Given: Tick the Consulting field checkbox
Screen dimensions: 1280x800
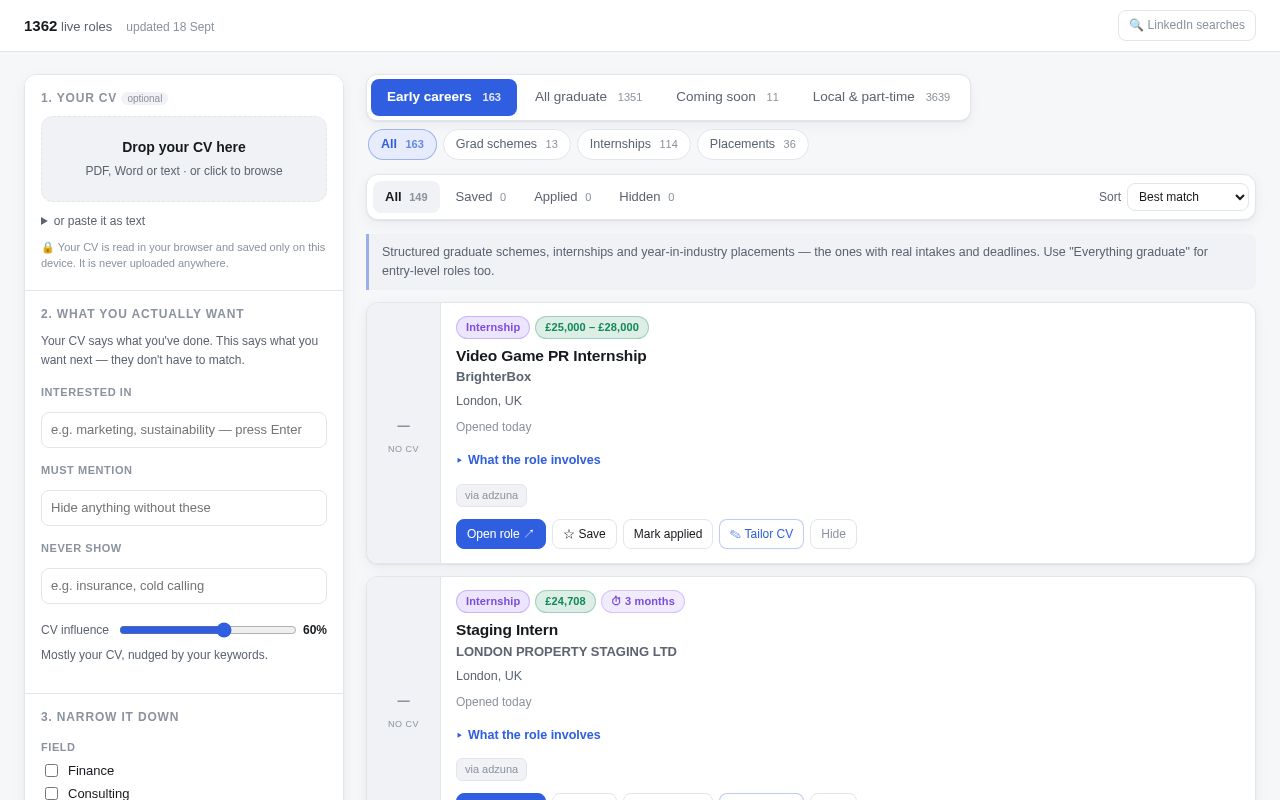Looking at the screenshot, I should tap(52, 794).
